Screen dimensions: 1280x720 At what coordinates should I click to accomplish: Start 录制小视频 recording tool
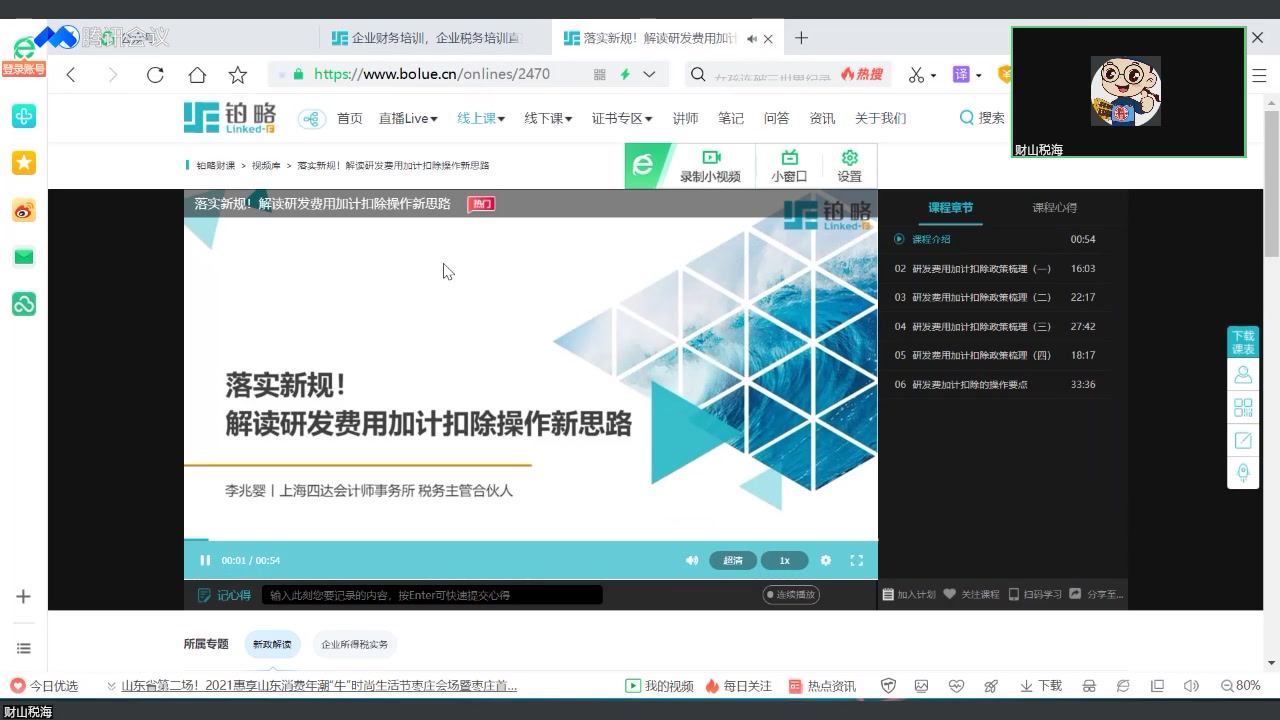[x=711, y=166]
